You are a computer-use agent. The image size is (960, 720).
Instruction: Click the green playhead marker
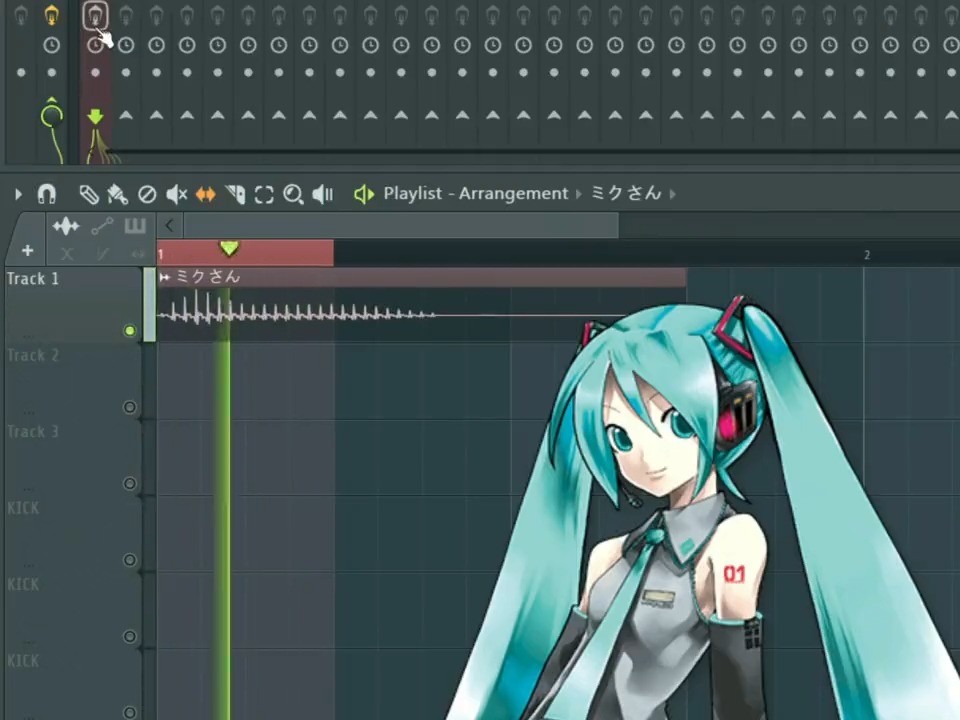tap(229, 248)
